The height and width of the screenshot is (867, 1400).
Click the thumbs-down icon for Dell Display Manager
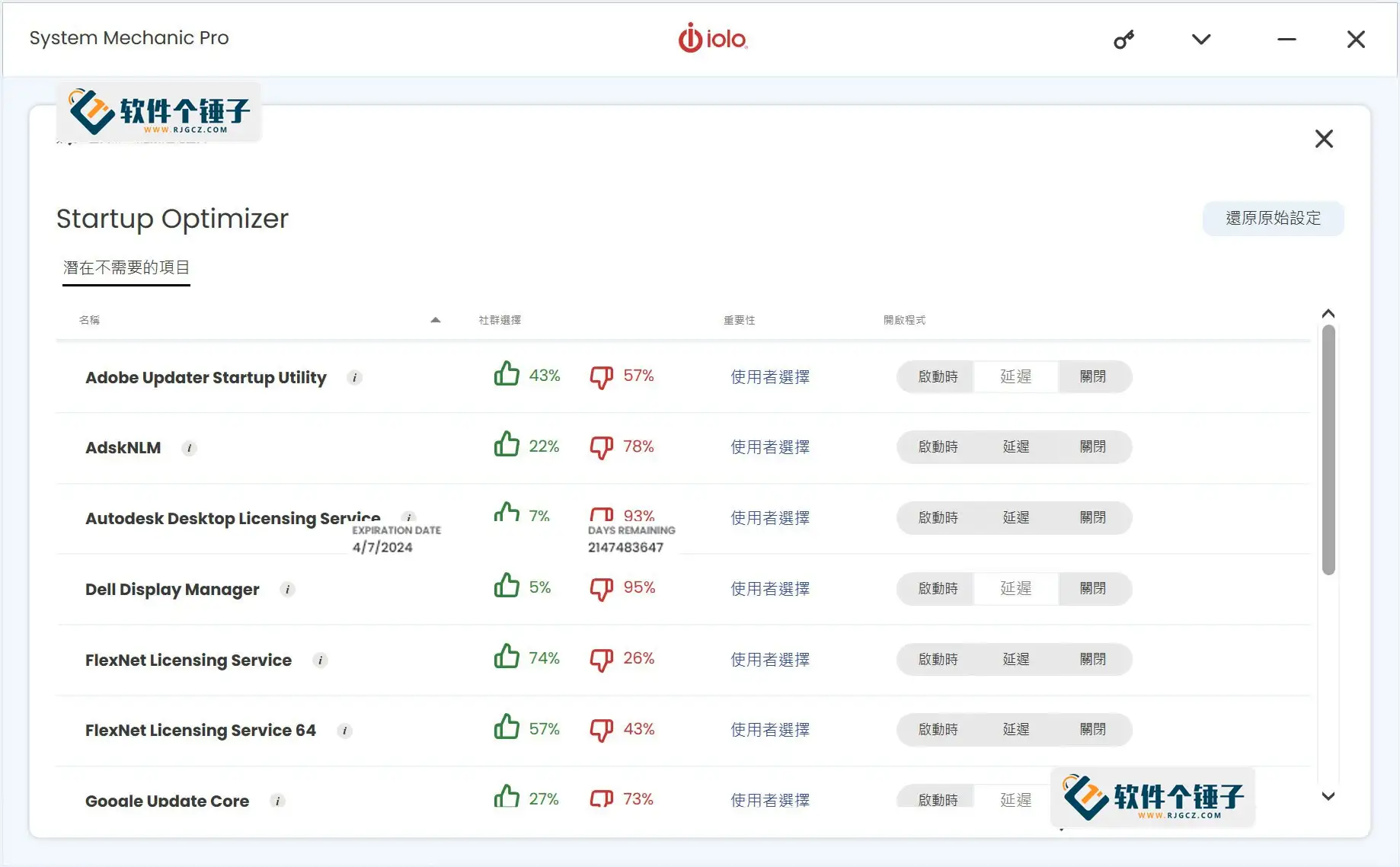click(x=602, y=587)
